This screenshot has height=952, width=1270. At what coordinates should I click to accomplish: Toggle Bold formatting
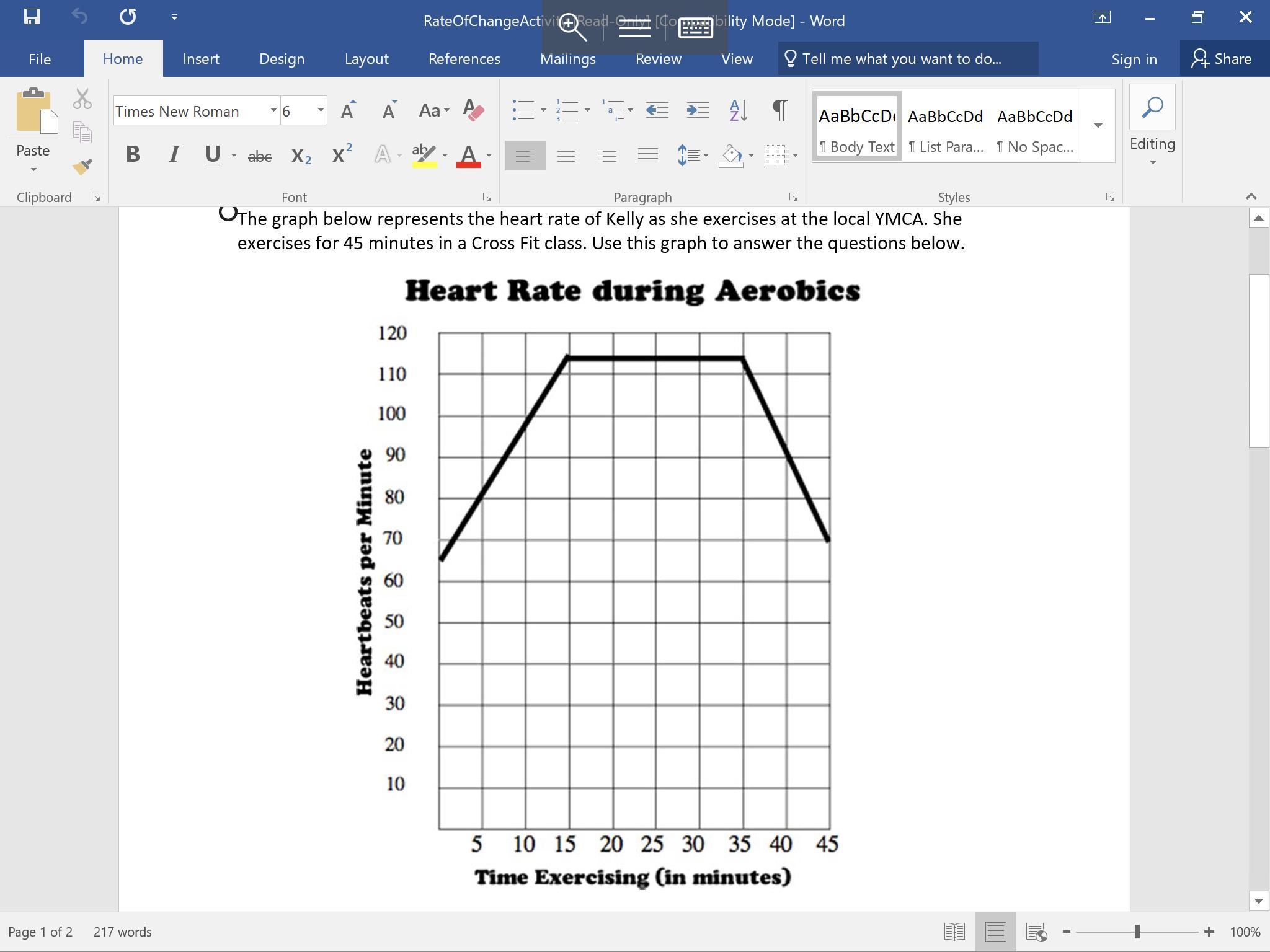133,154
